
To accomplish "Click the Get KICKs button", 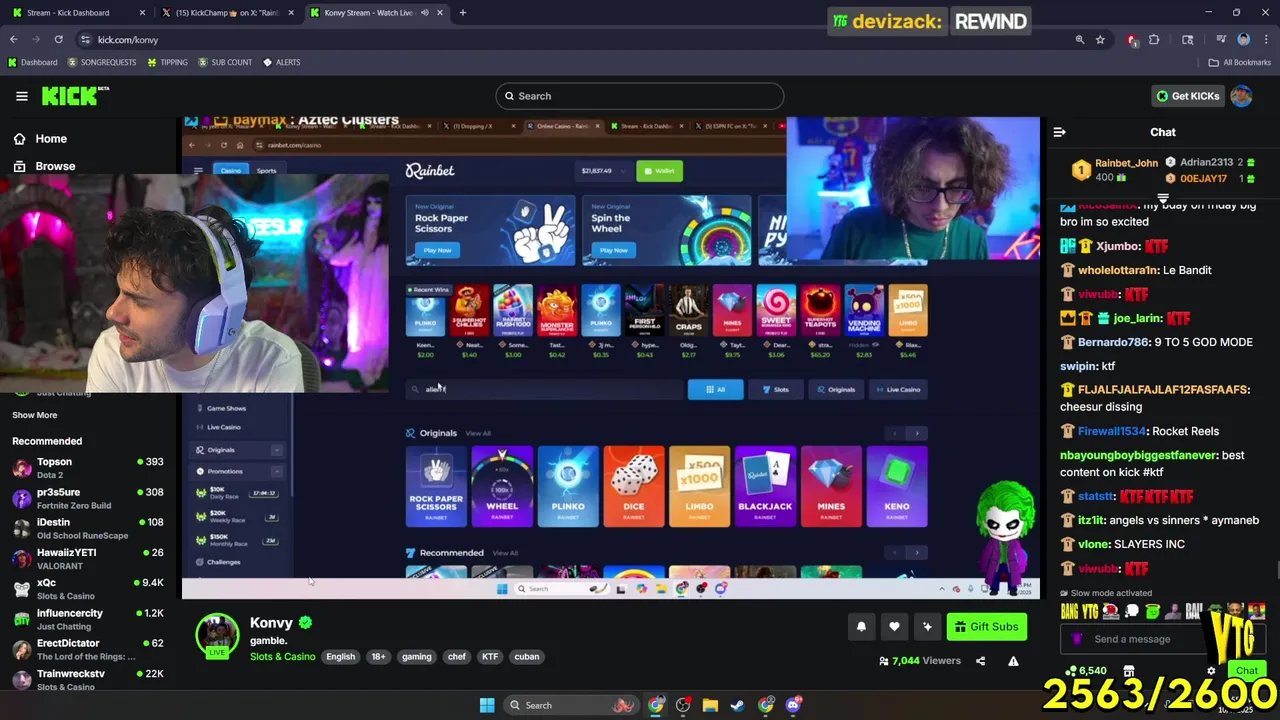I will 1188,96.
